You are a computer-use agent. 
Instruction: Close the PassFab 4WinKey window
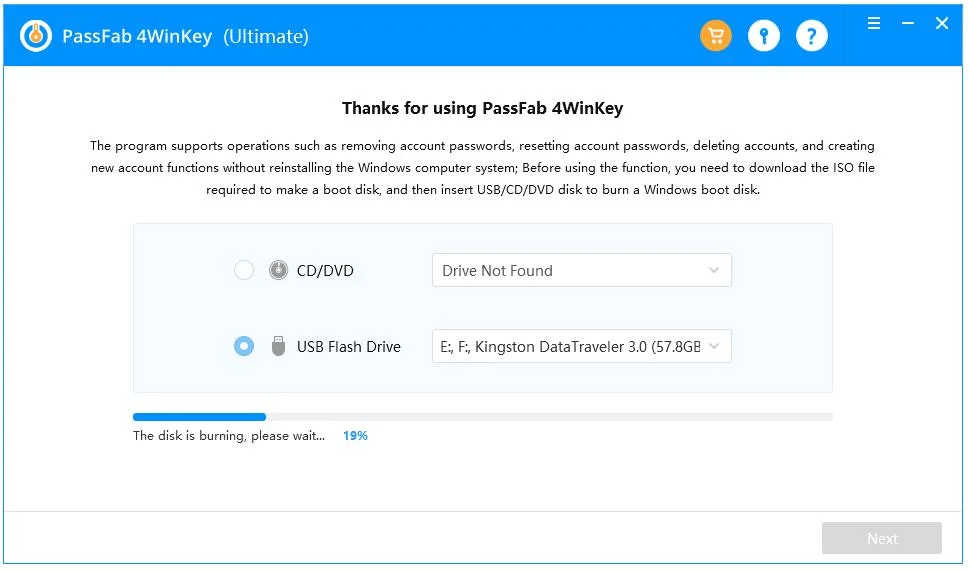point(942,23)
